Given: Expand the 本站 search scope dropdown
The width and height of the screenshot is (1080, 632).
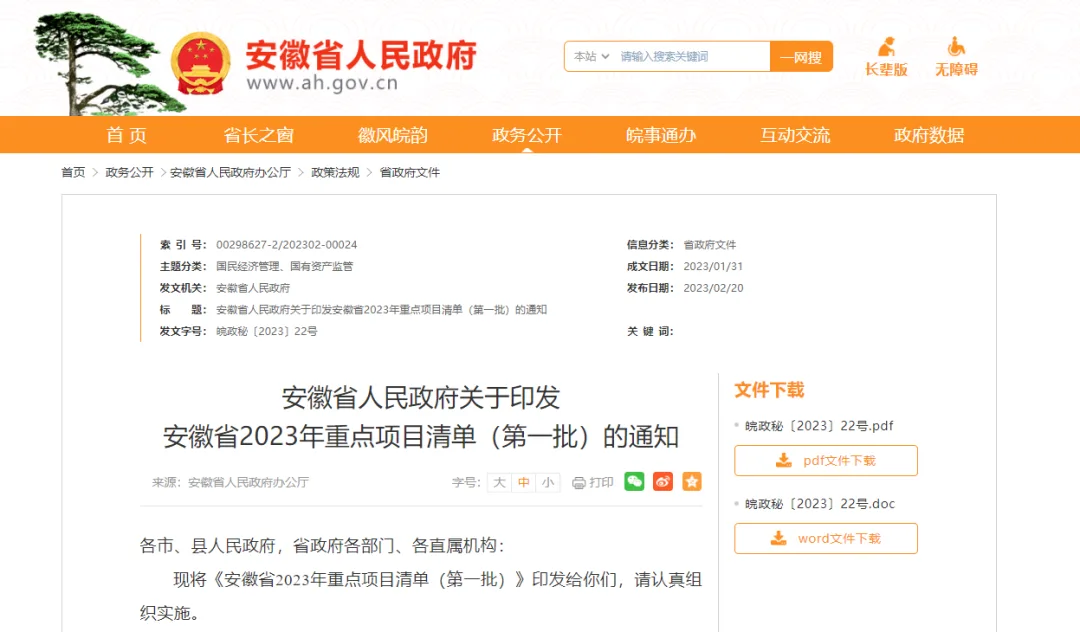Looking at the screenshot, I should point(592,56).
